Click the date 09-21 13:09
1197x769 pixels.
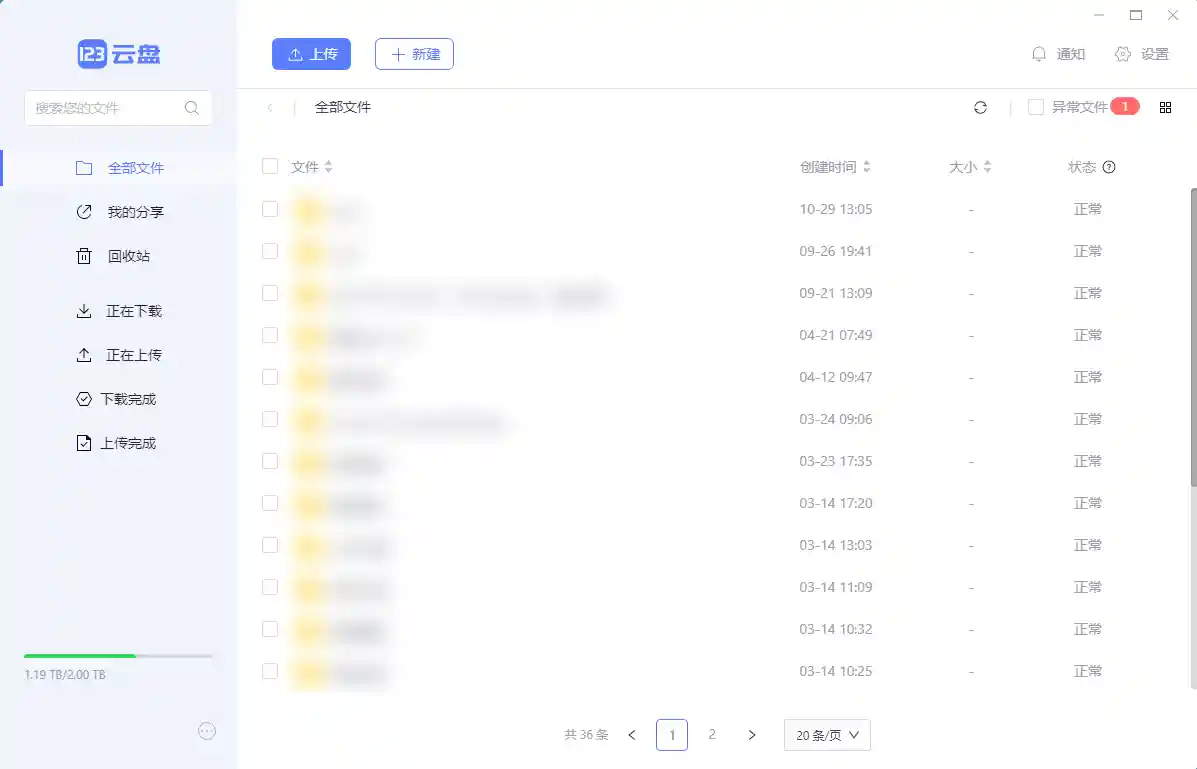[836, 293]
